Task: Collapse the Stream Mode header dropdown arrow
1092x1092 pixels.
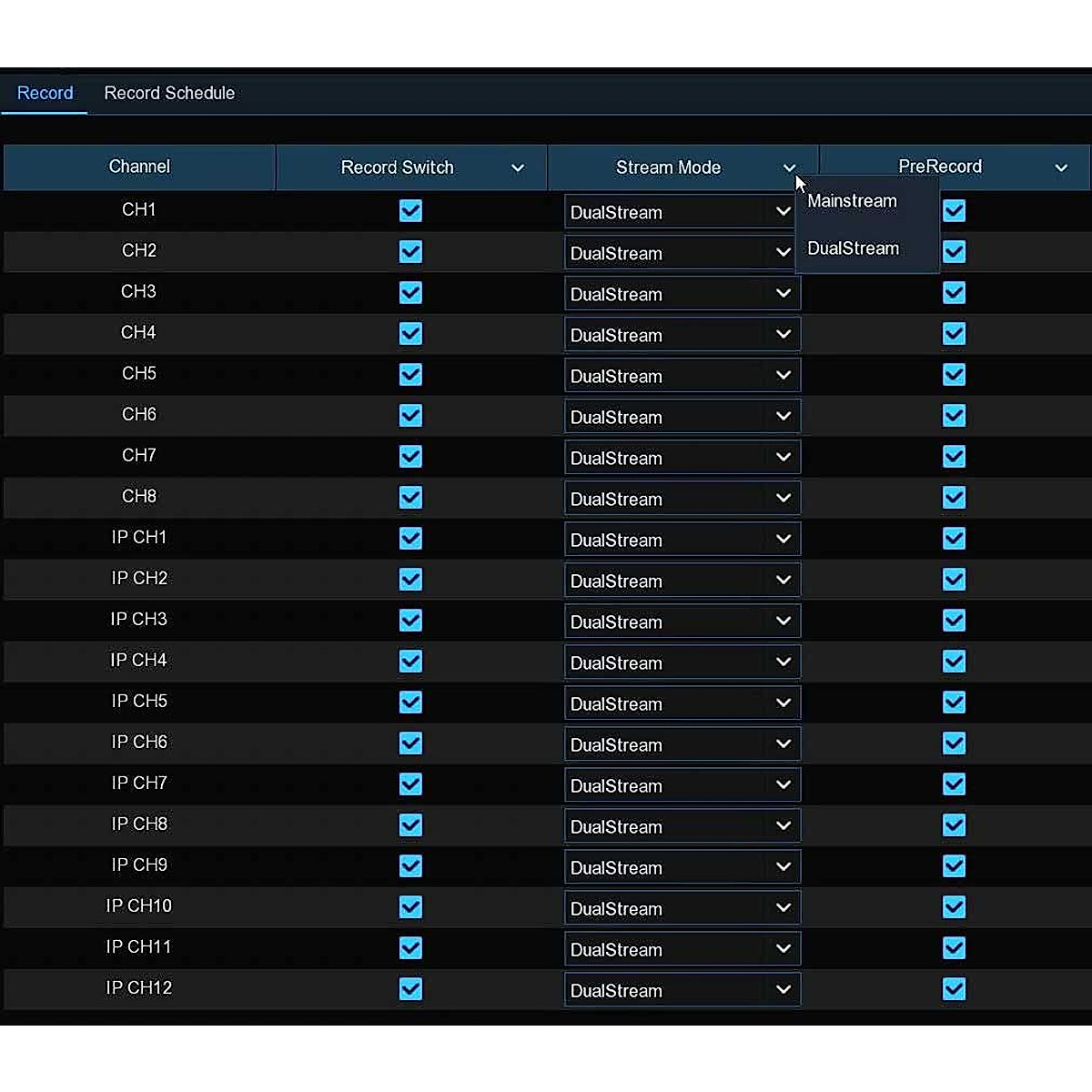Action: [789, 168]
